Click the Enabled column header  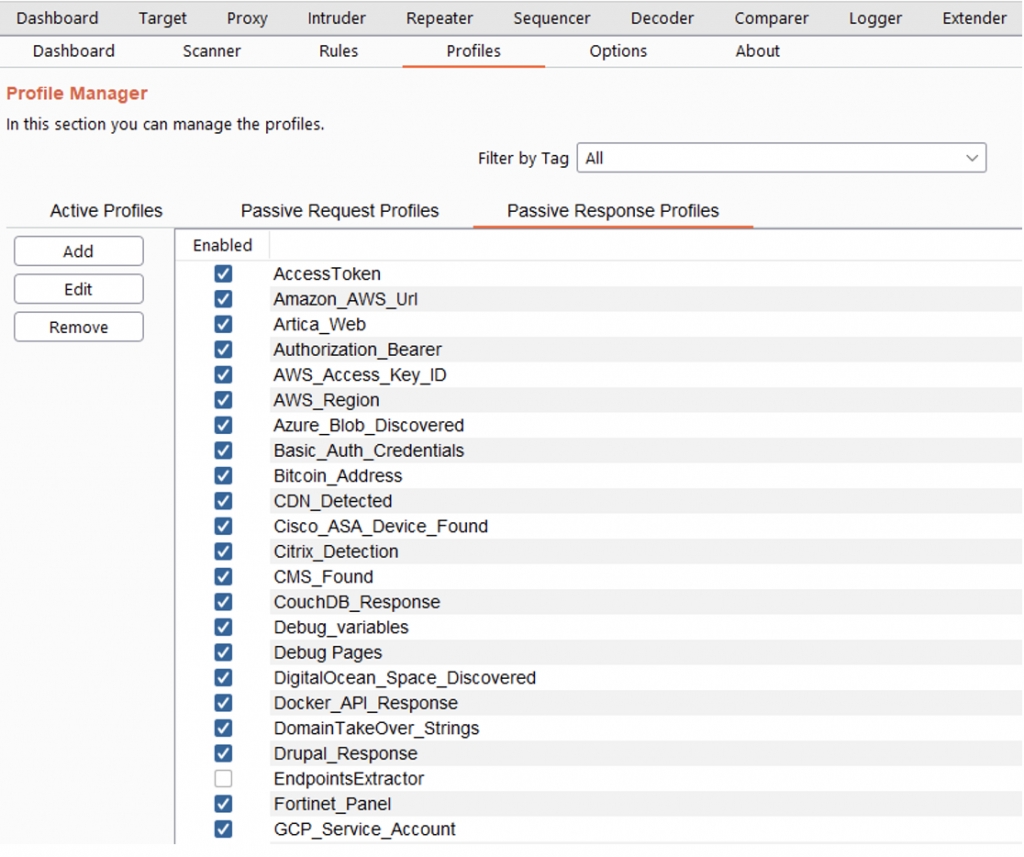223,245
